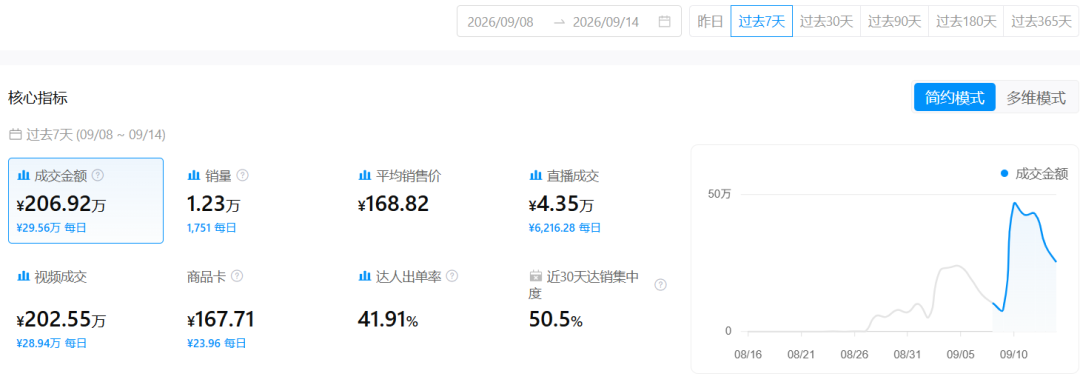Click the calendar icon beside 近30天达销集中度

(535, 276)
